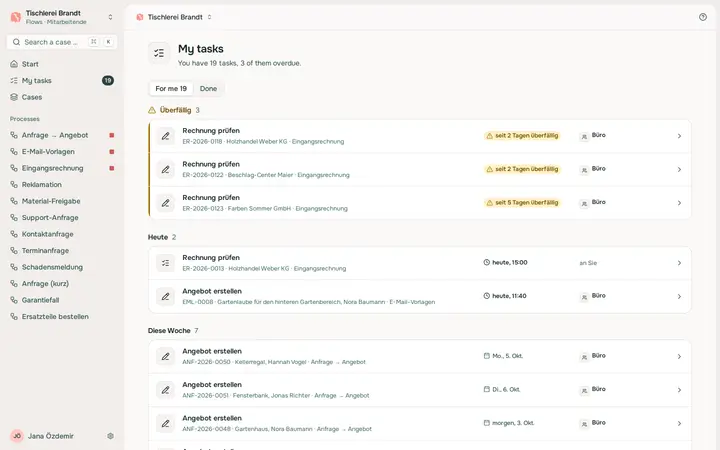Open the Material-Freigabe process

point(62,201)
